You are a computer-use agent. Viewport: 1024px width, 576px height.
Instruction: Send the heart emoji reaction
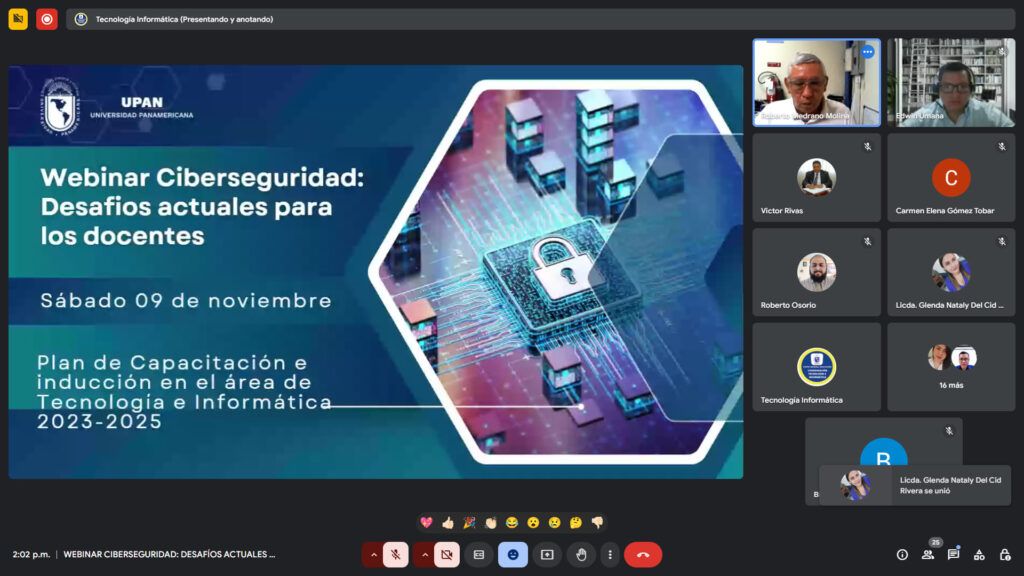point(426,522)
